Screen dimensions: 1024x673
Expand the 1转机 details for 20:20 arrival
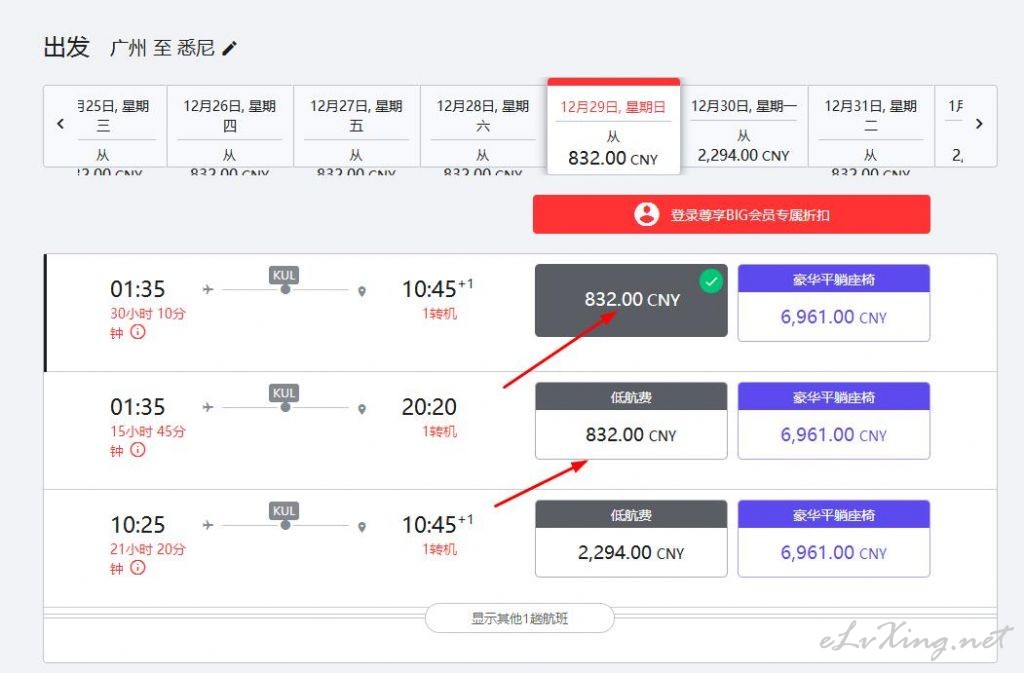[x=440, y=431]
